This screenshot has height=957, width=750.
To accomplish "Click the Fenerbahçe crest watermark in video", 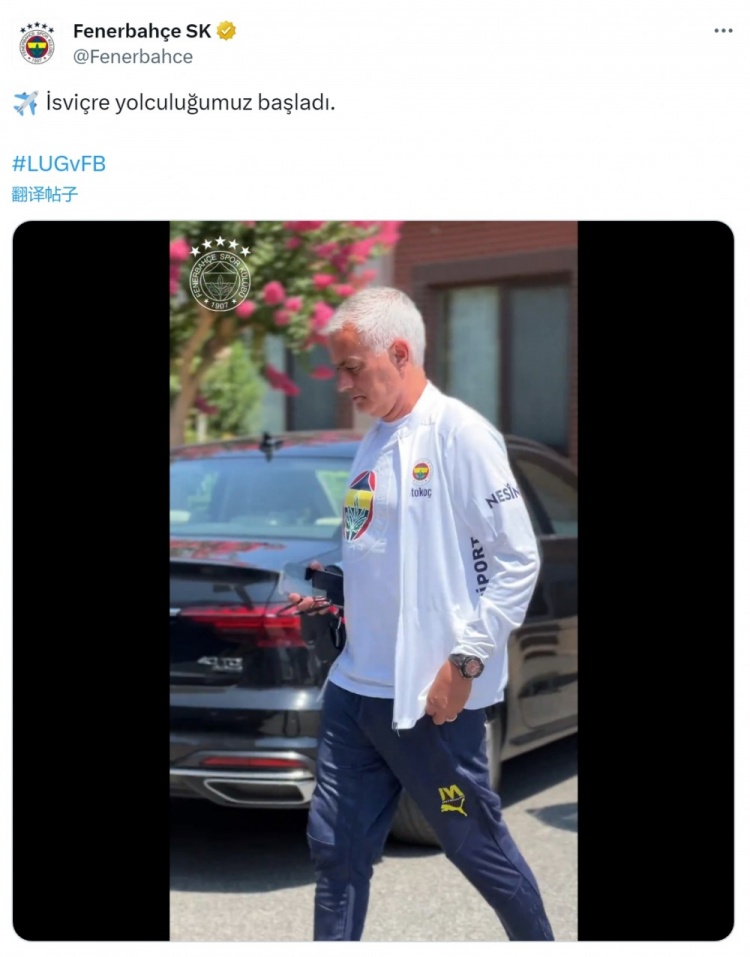I will pyautogui.click(x=220, y=275).
